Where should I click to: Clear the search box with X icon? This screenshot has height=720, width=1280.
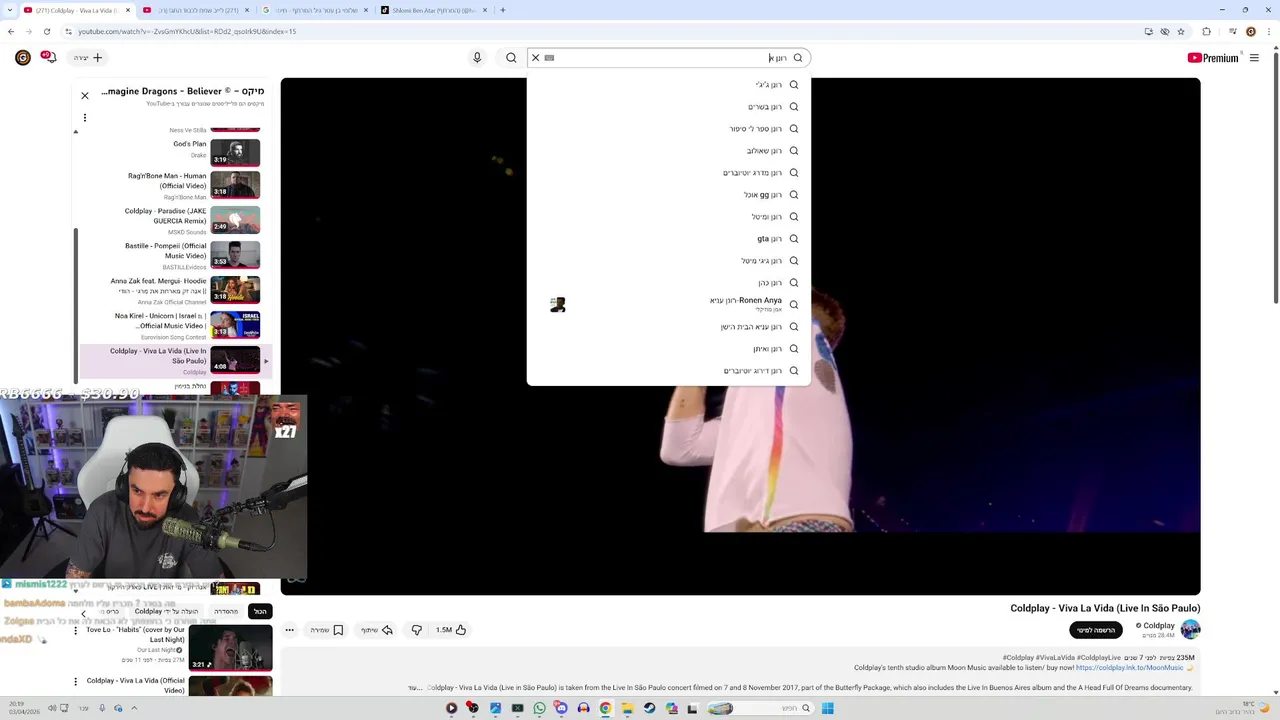click(x=535, y=58)
